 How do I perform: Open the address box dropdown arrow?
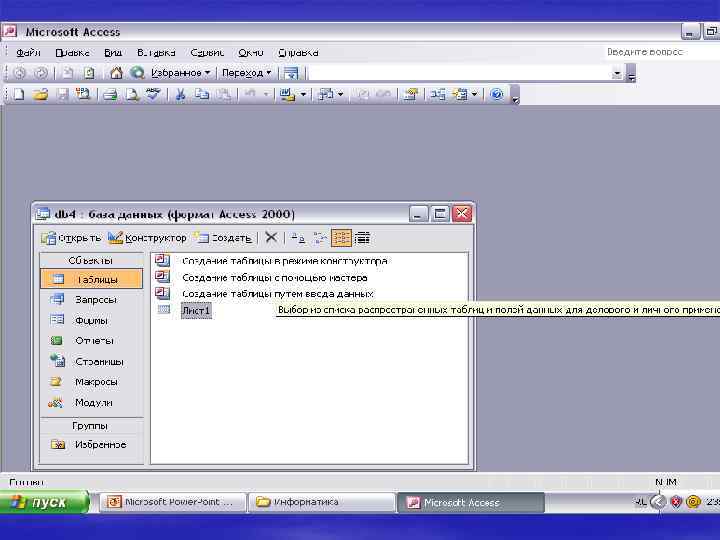pos(617,73)
